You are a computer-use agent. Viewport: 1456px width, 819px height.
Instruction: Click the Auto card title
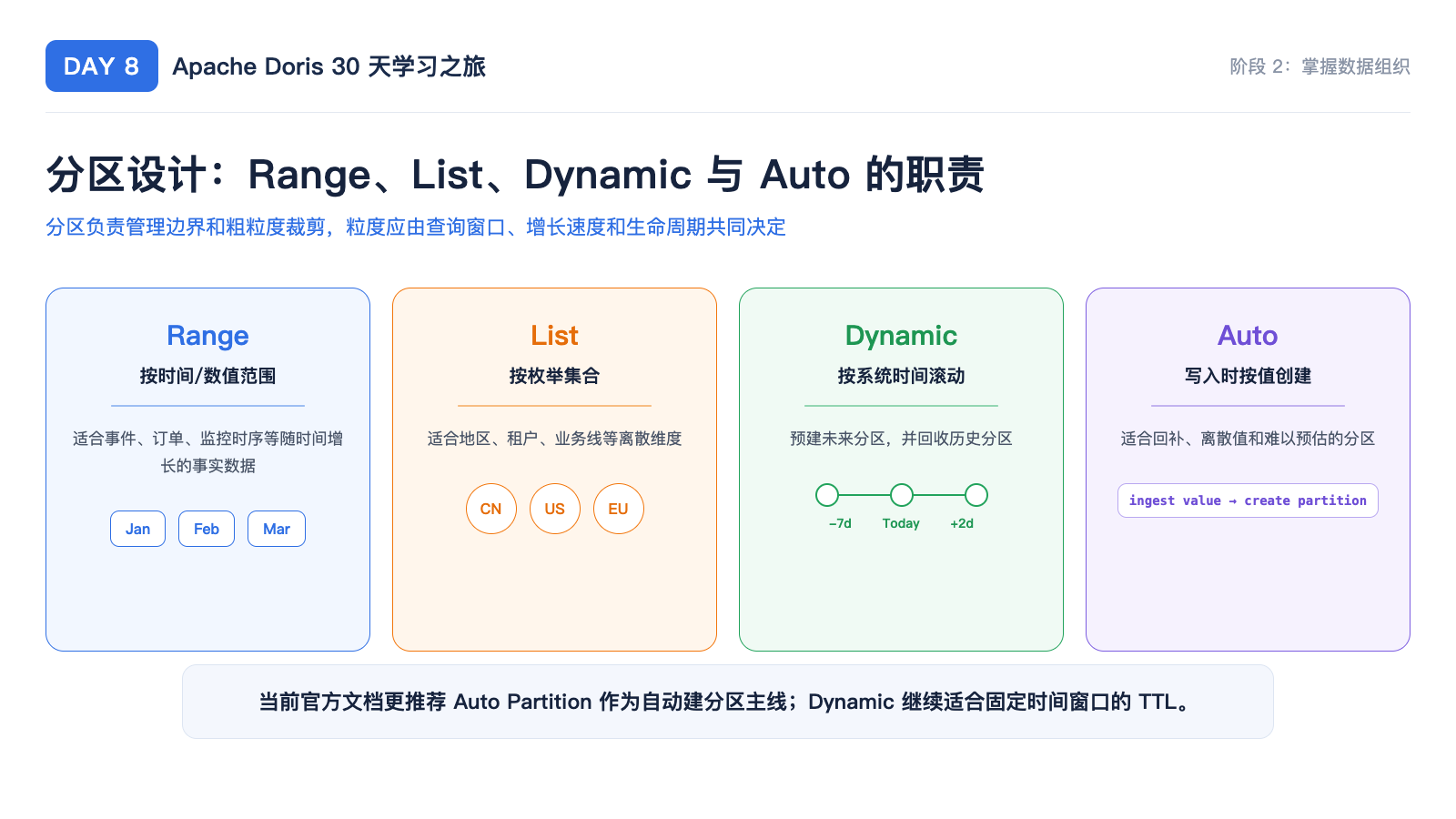tap(1248, 336)
